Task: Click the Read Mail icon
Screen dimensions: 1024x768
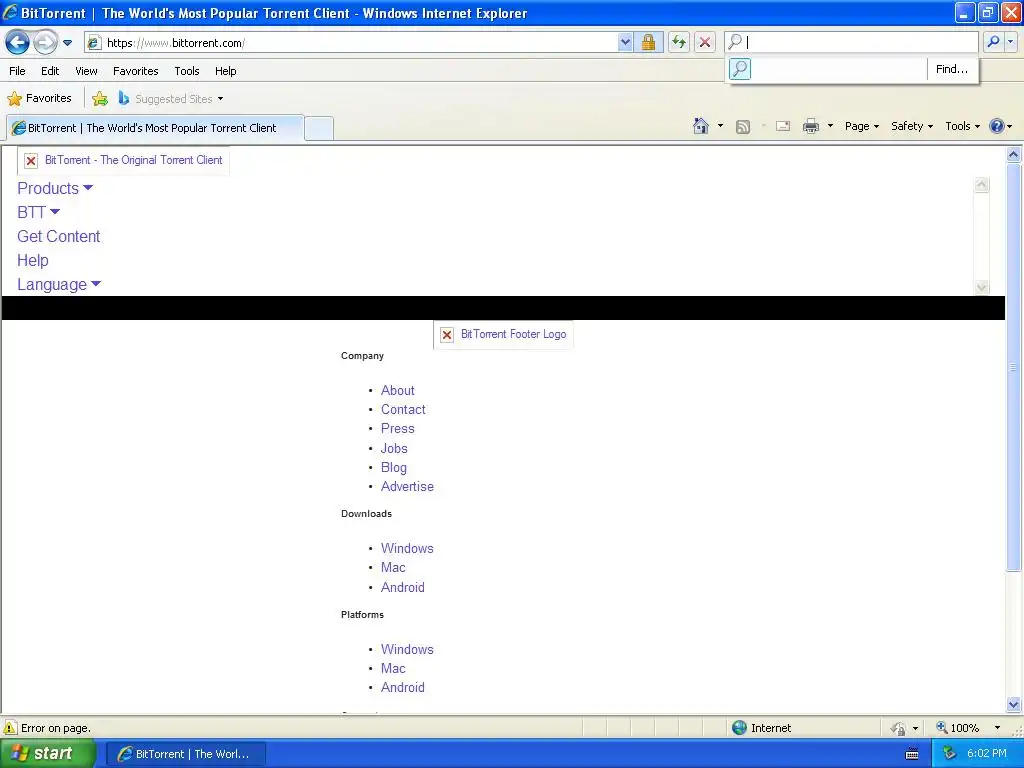Action: click(783, 126)
